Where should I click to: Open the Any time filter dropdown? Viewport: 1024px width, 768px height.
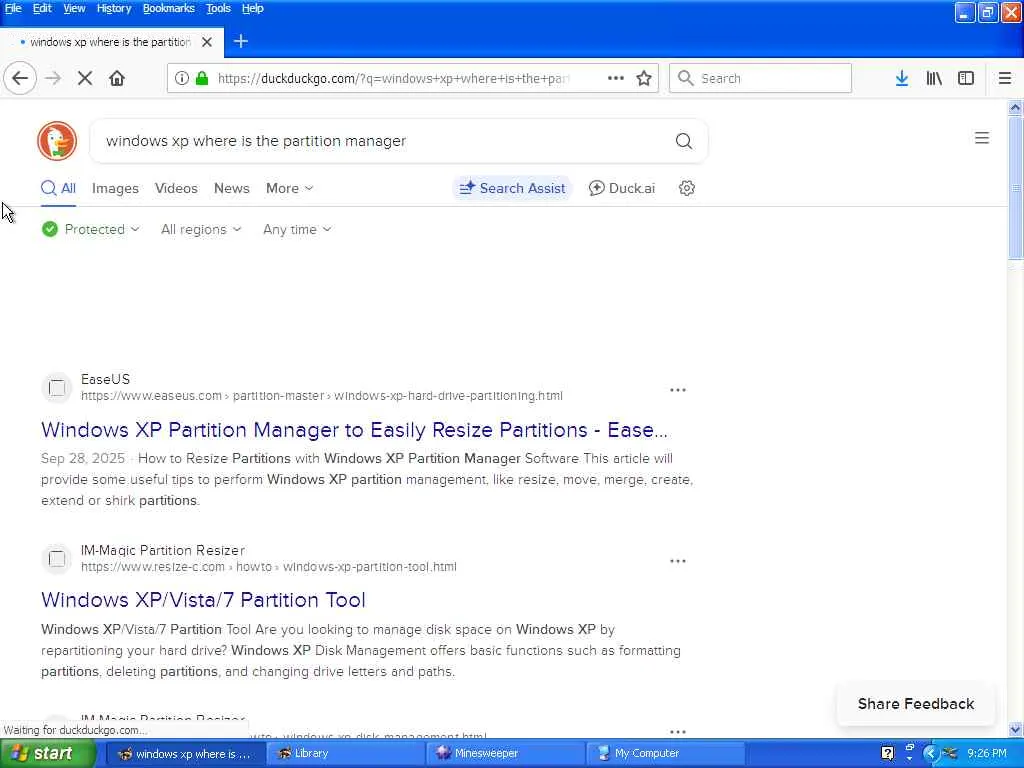pos(297,229)
